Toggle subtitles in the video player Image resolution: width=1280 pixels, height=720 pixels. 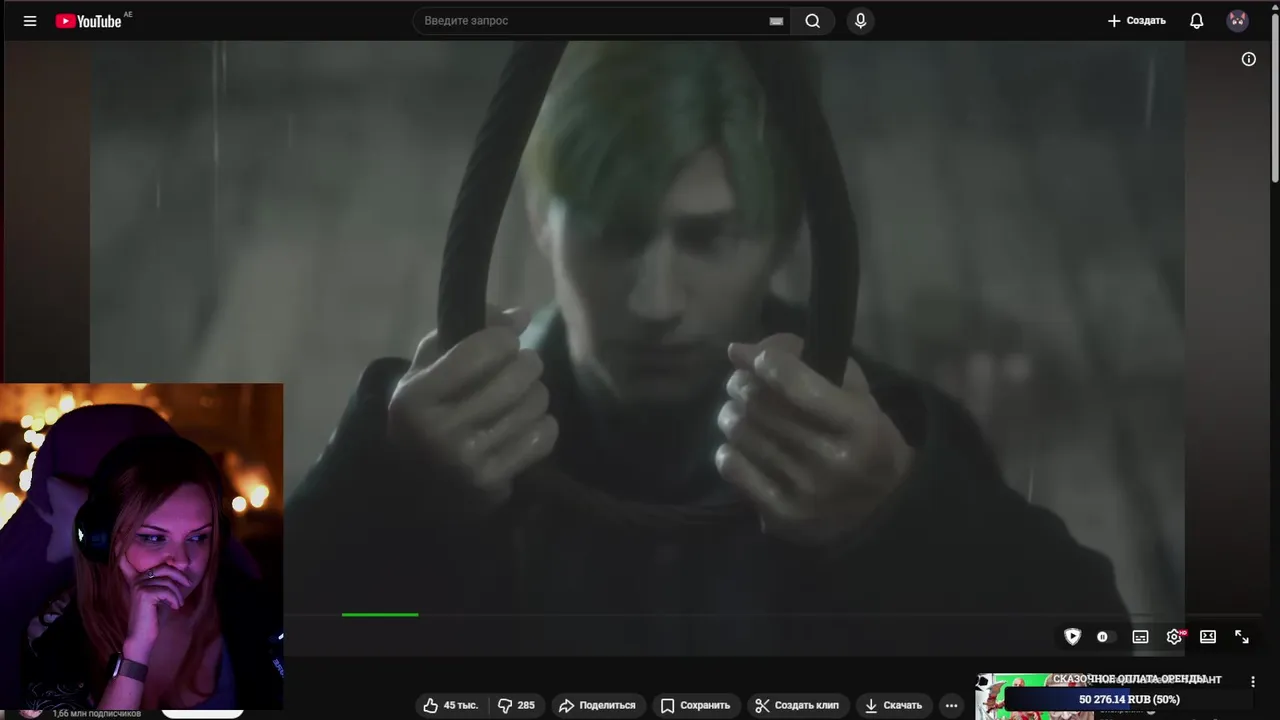[1140, 637]
